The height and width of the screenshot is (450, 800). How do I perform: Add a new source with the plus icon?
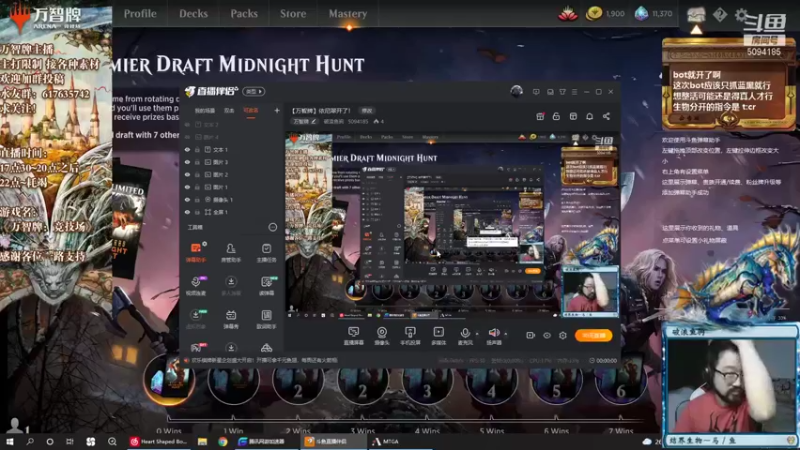[x=277, y=110]
